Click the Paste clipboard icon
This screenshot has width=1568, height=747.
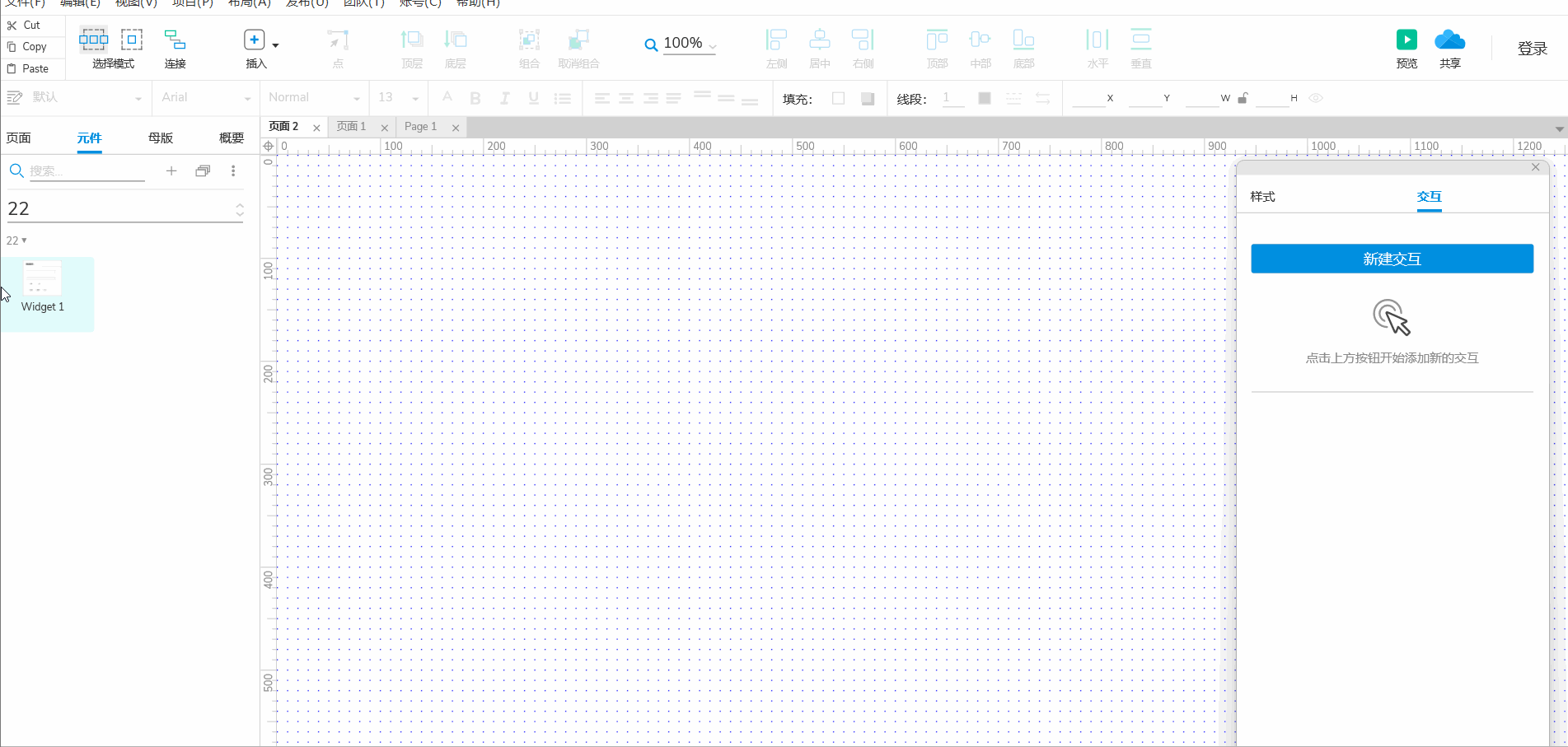[12, 68]
